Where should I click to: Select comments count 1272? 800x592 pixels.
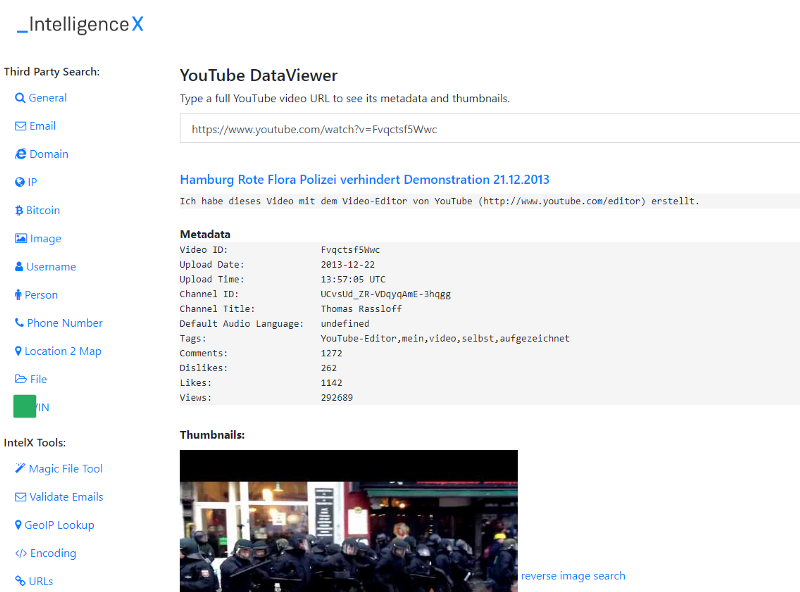(331, 353)
